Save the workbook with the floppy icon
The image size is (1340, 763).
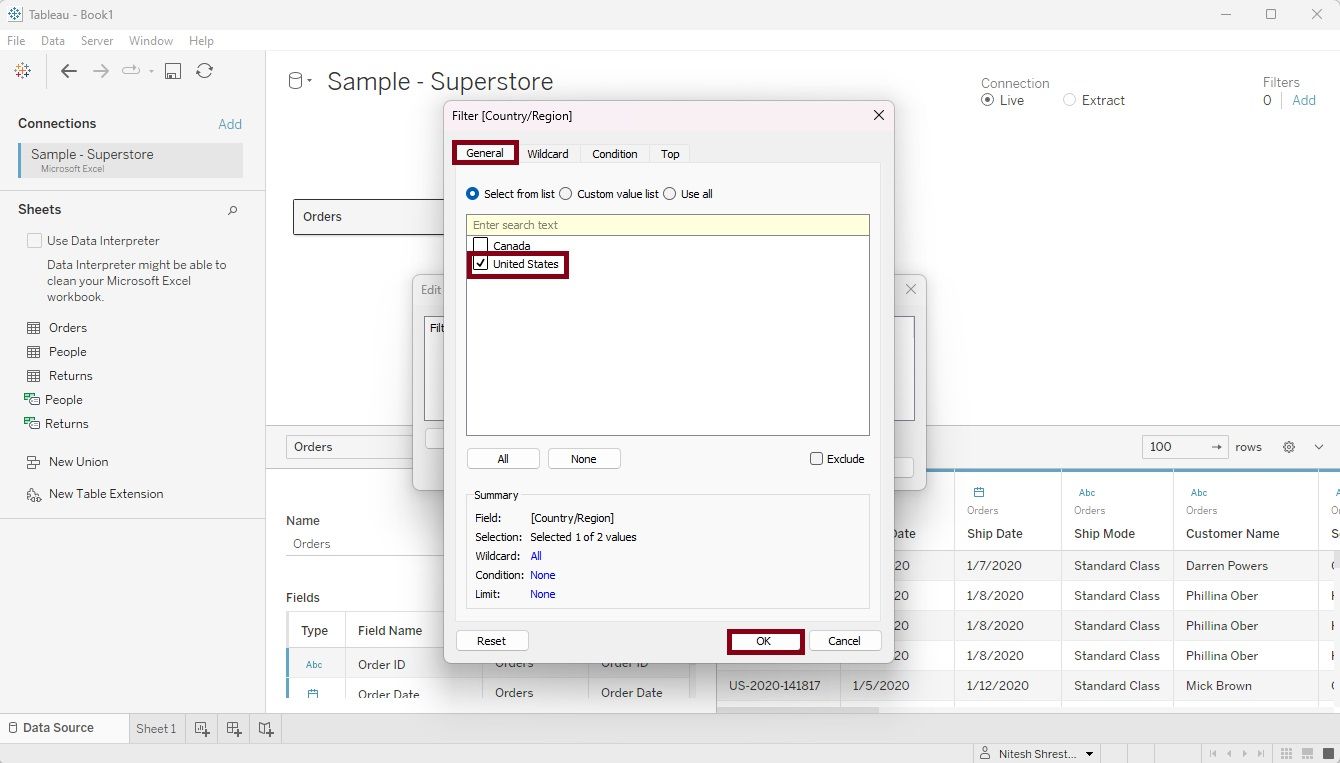click(173, 71)
